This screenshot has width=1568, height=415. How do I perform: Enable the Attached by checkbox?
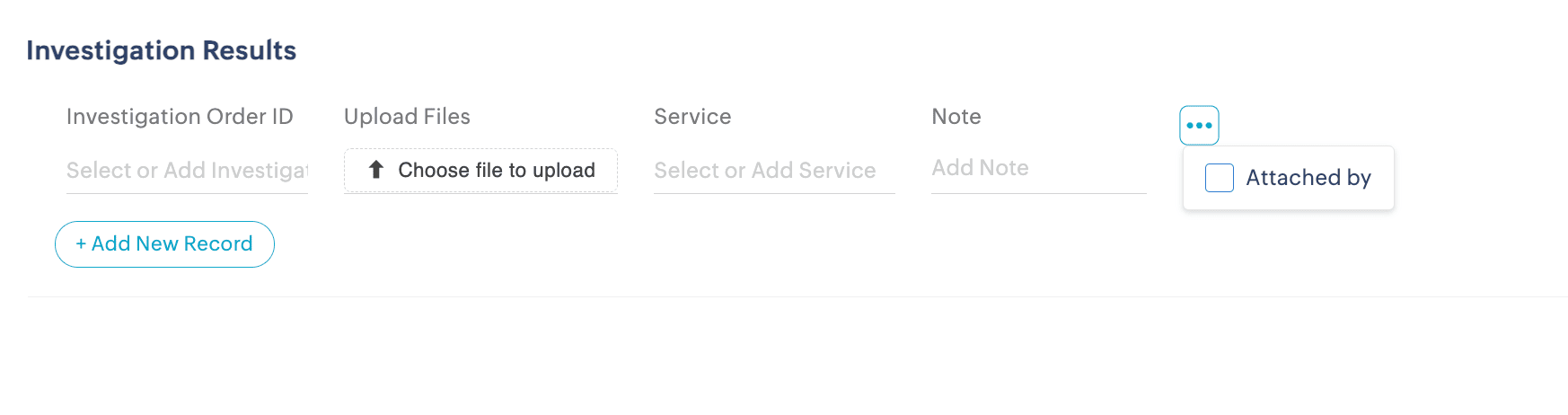(1219, 178)
